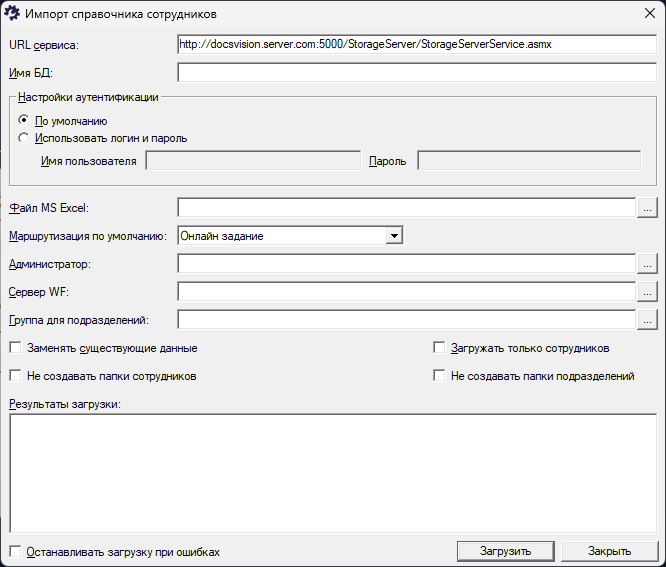The height and width of the screenshot is (567, 666).
Task: Focus the URL сервиса input field
Action: (416, 45)
